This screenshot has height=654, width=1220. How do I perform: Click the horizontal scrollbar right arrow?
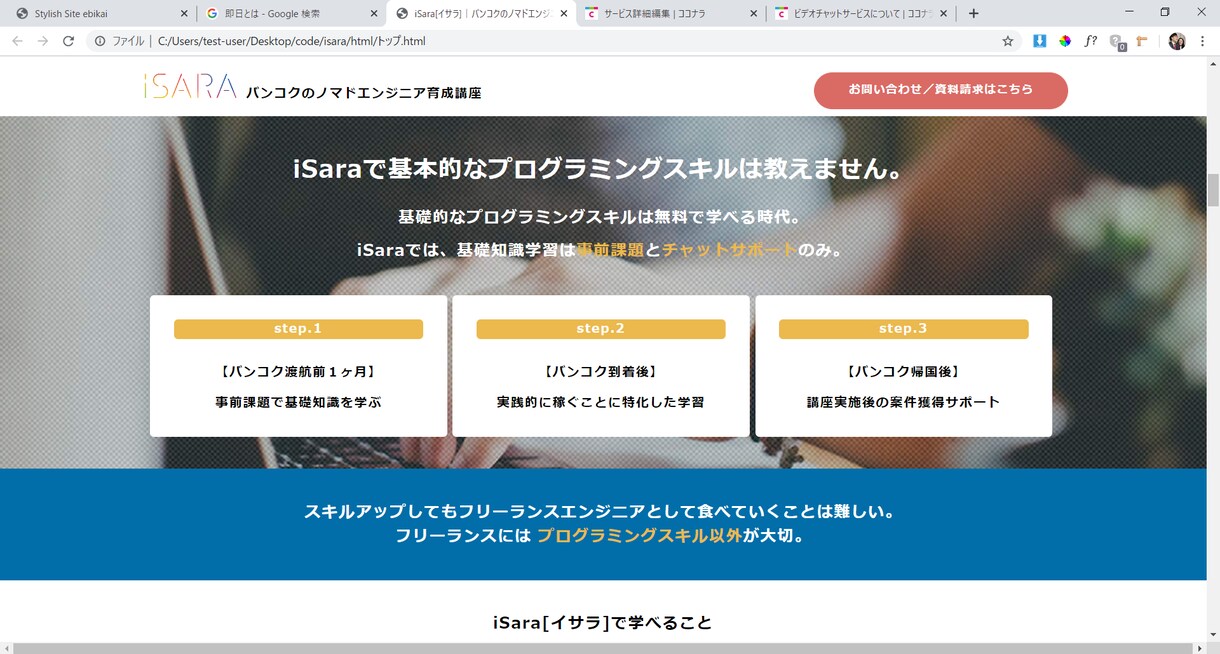coord(1199,648)
